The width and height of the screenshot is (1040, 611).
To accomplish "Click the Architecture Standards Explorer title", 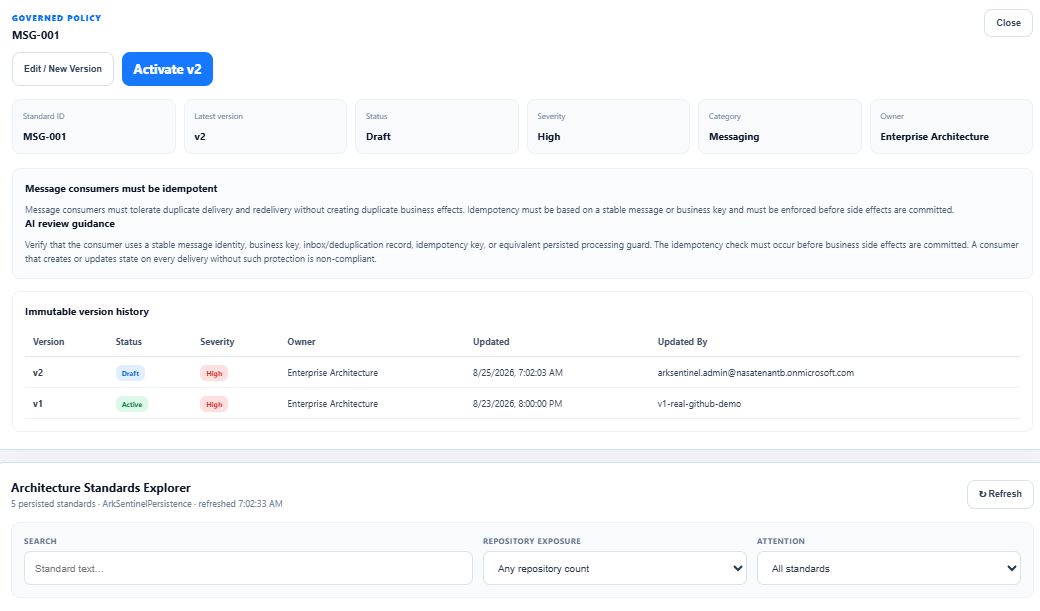I will [x=101, y=488].
